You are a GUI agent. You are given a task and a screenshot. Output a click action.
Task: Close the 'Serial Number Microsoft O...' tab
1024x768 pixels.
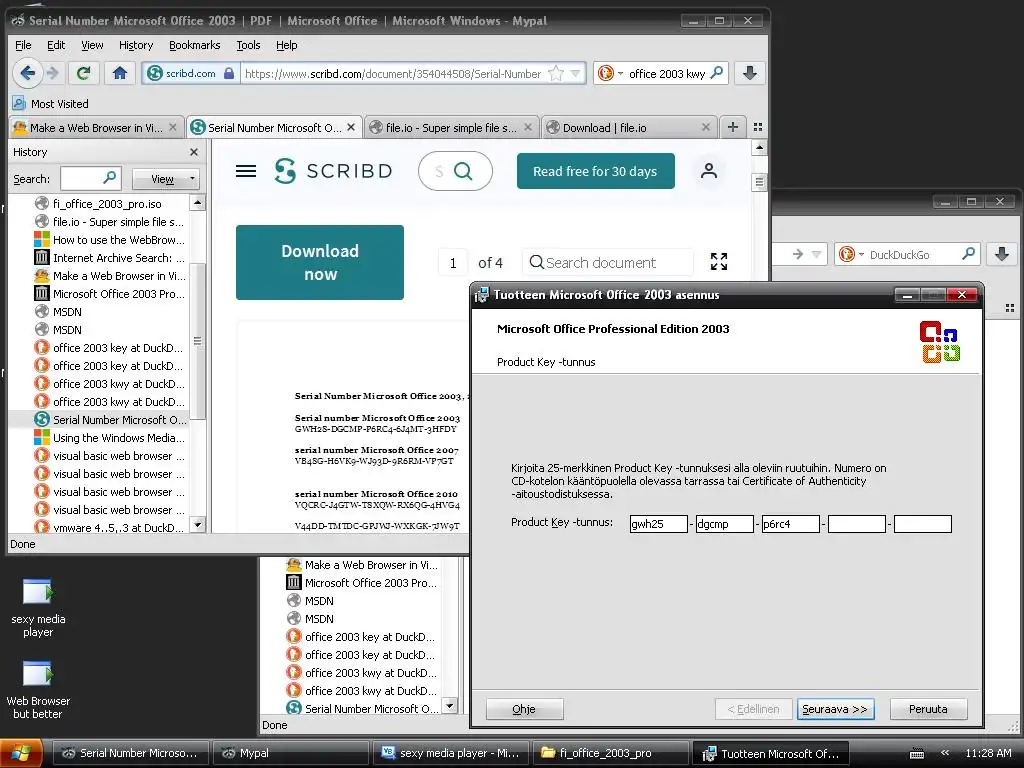351,127
